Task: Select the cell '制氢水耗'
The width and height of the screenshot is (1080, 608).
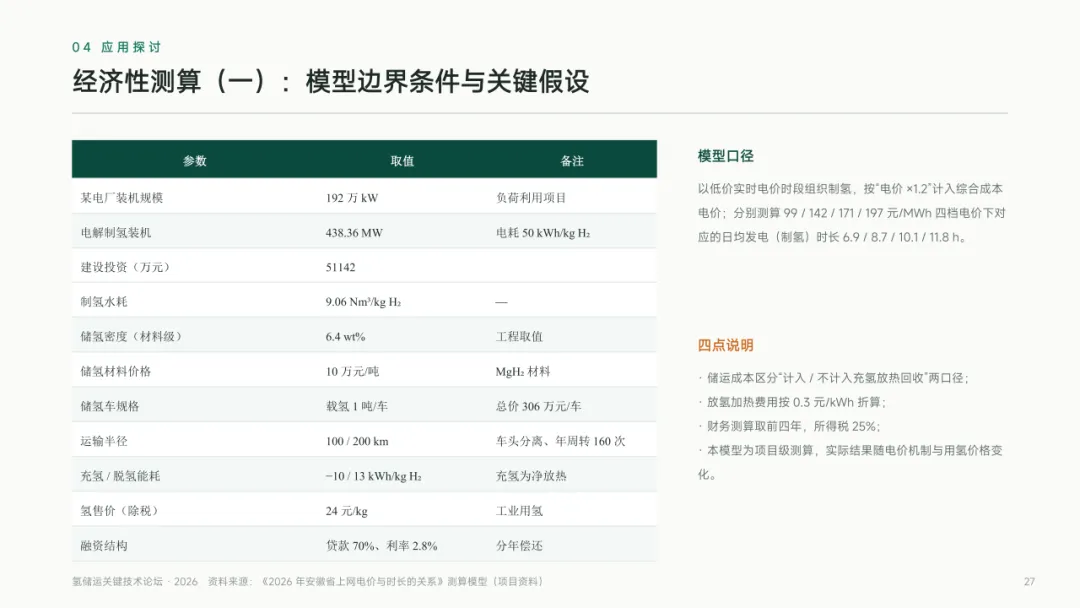Action: click(x=104, y=302)
